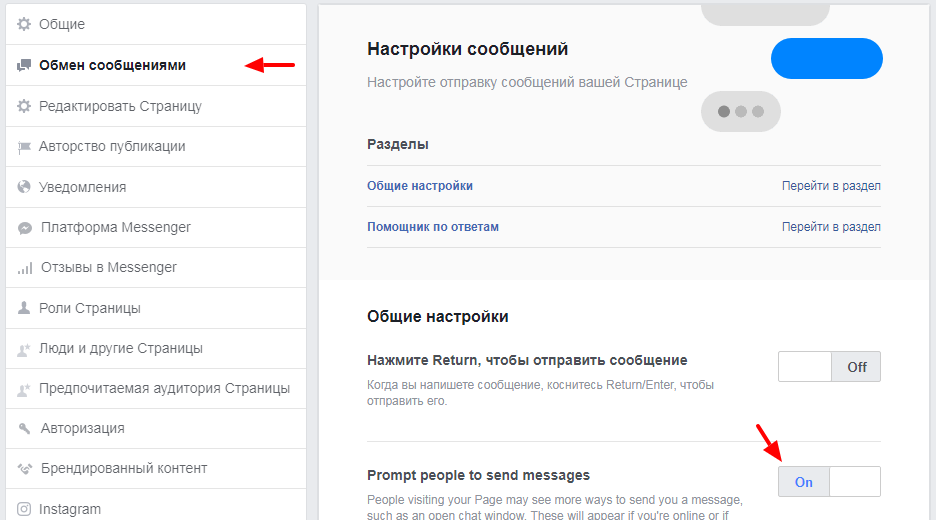Open Instagram settings item
Screen dimensions: 936x520
point(156,506)
